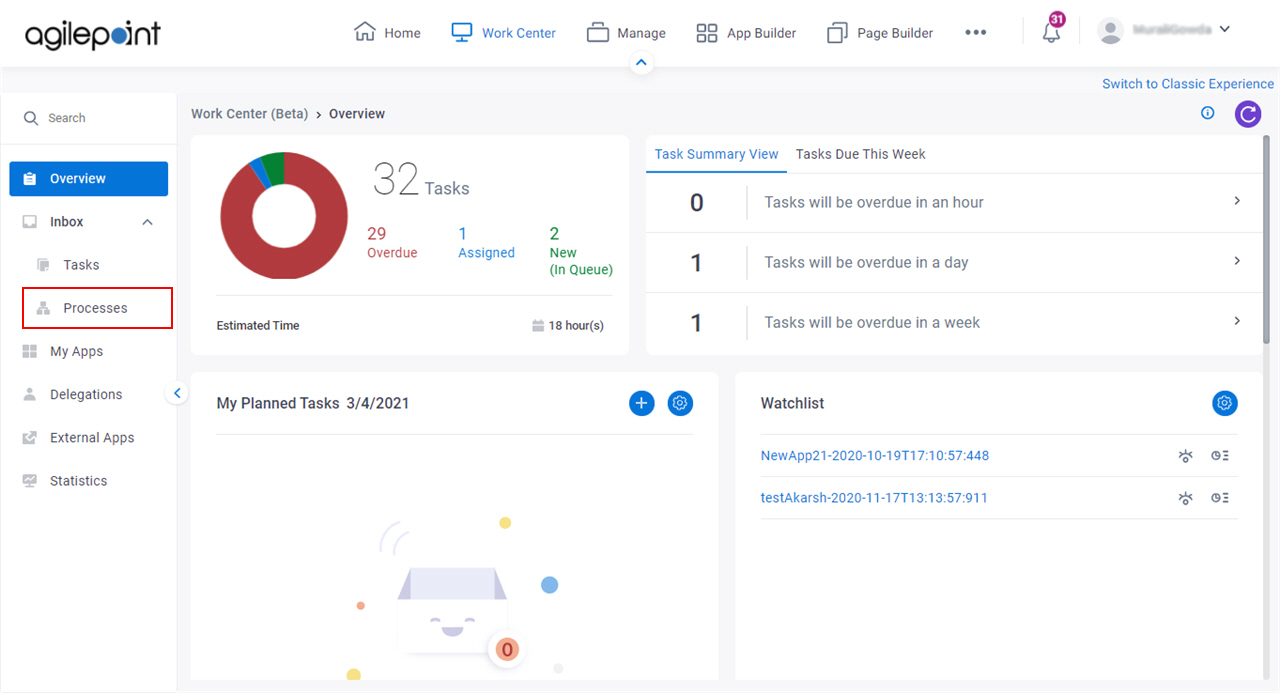Collapse the sidebar with arrow handle
Screen dimensions: 1280x693
pos(176,393)
